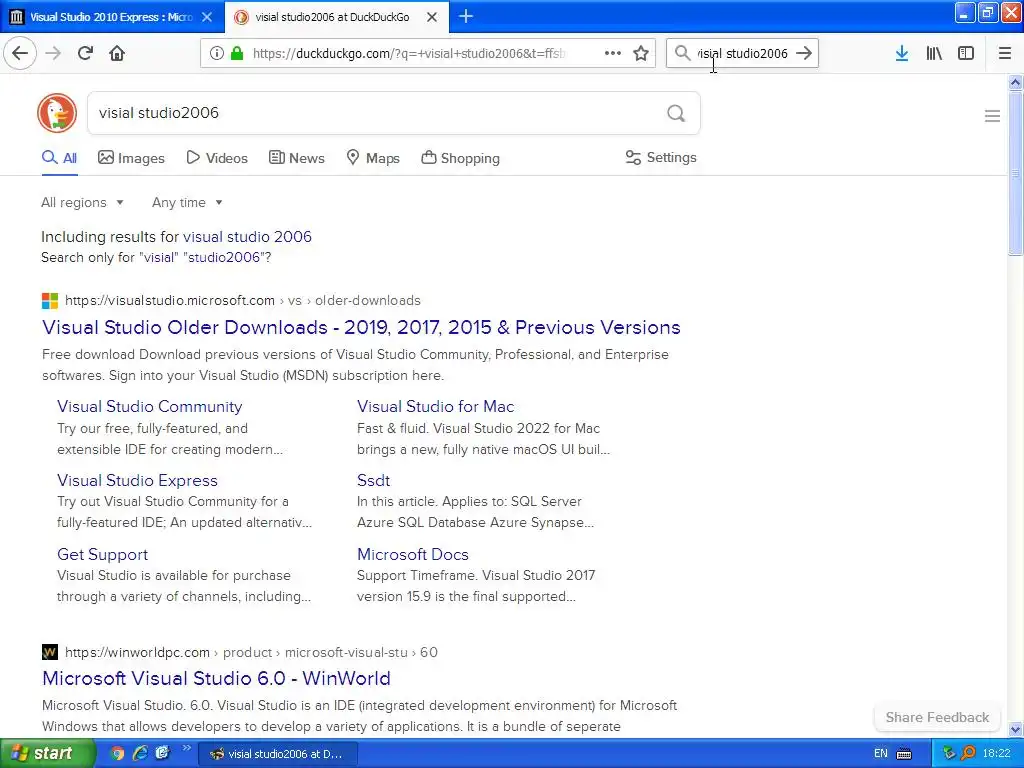Click the DuckDuckGo search magnifier button
Viewport: 1024px width, 768px height.
676,114
